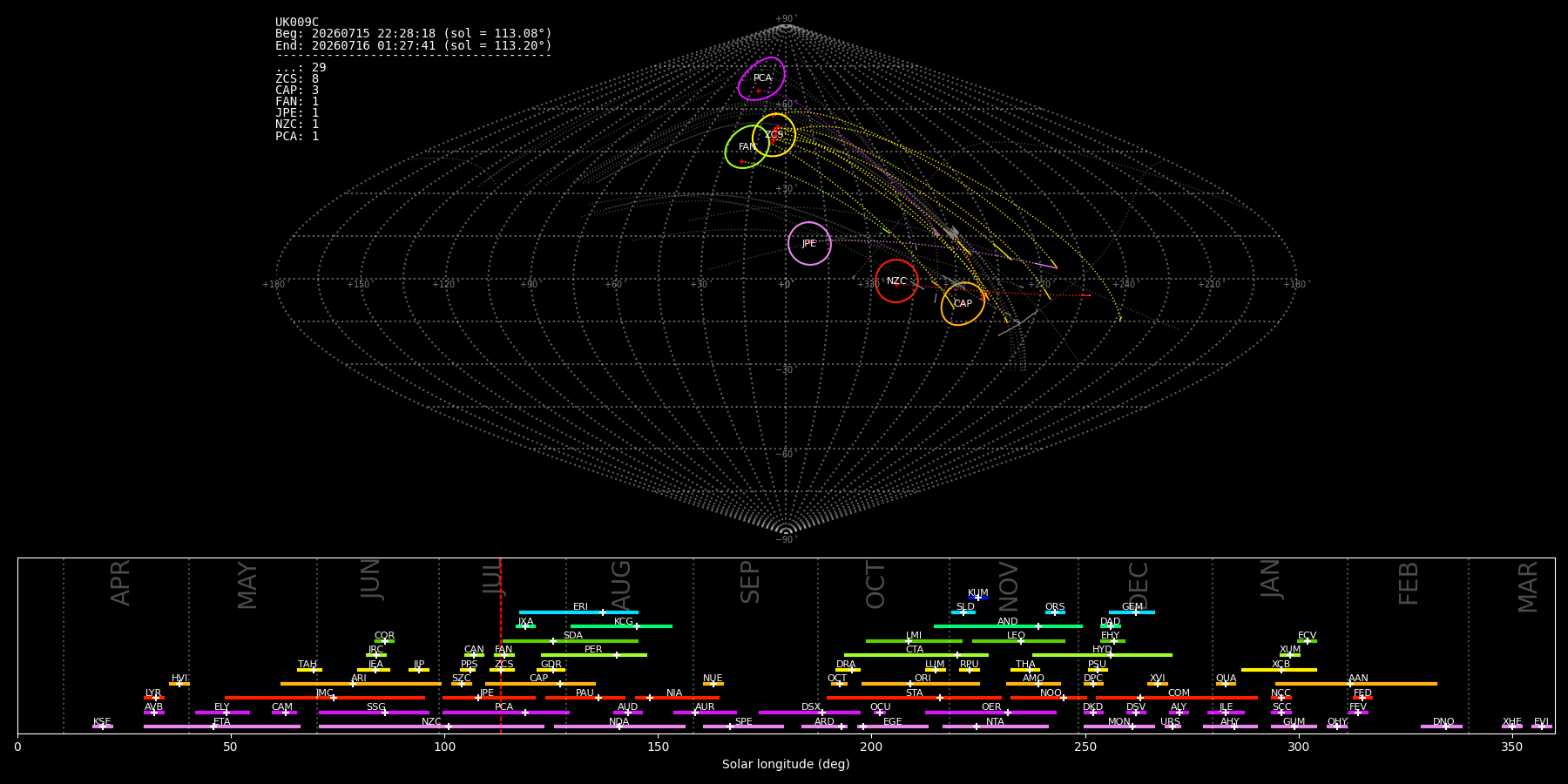This screenshot has width=1568, height=784.
Task: Click the HYD shower bar
Action: (1102, 655)
